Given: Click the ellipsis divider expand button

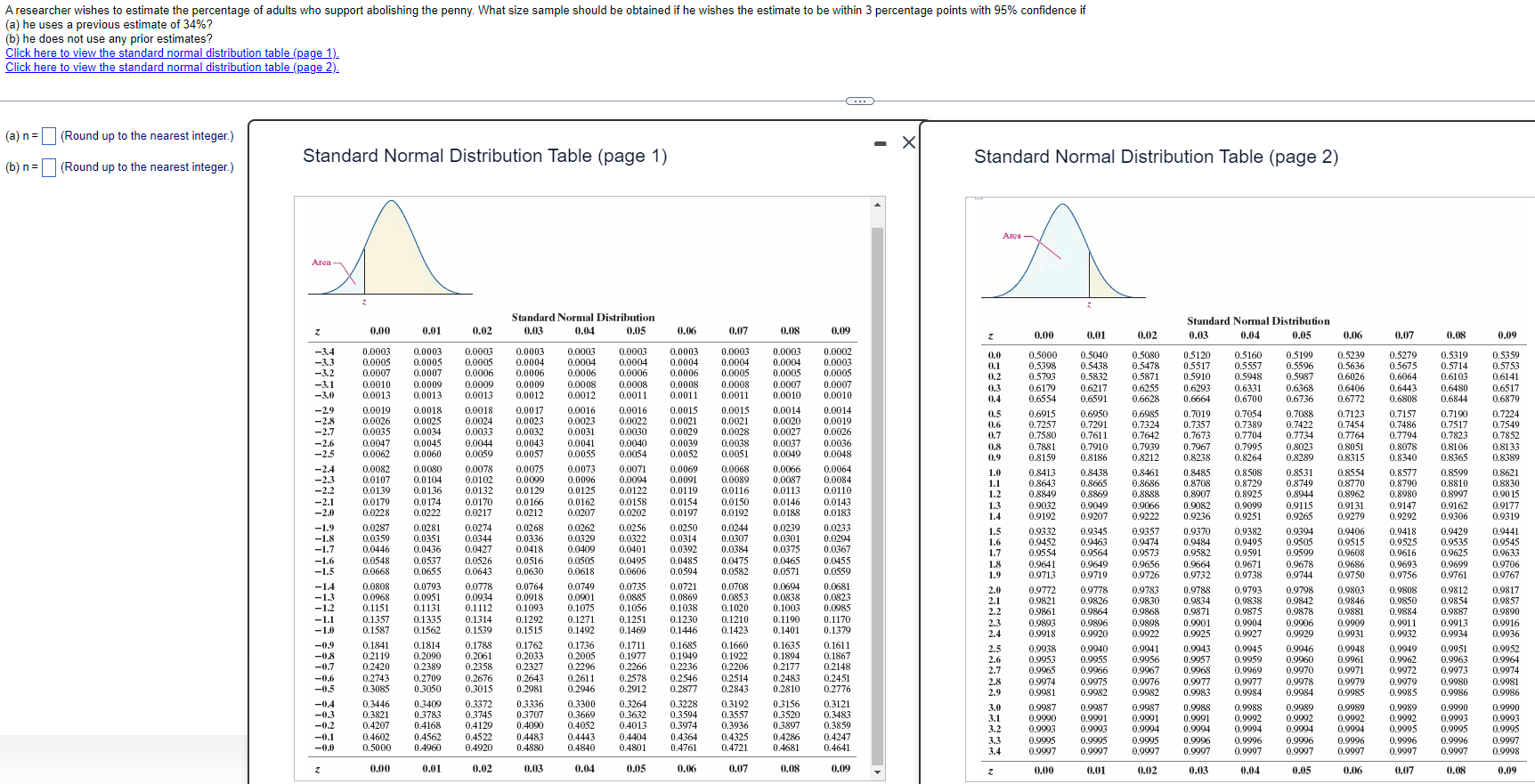Looking at the screenshot, I should click(859, 101).
